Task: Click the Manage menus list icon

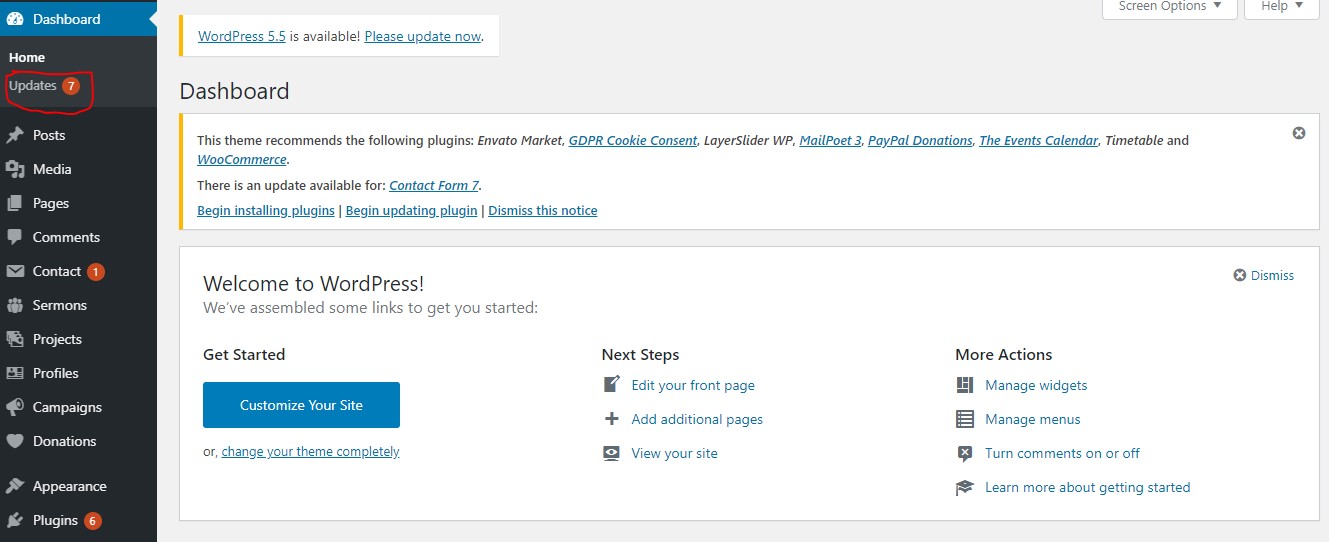Action: pyautogui.click(x=965, y=419)
